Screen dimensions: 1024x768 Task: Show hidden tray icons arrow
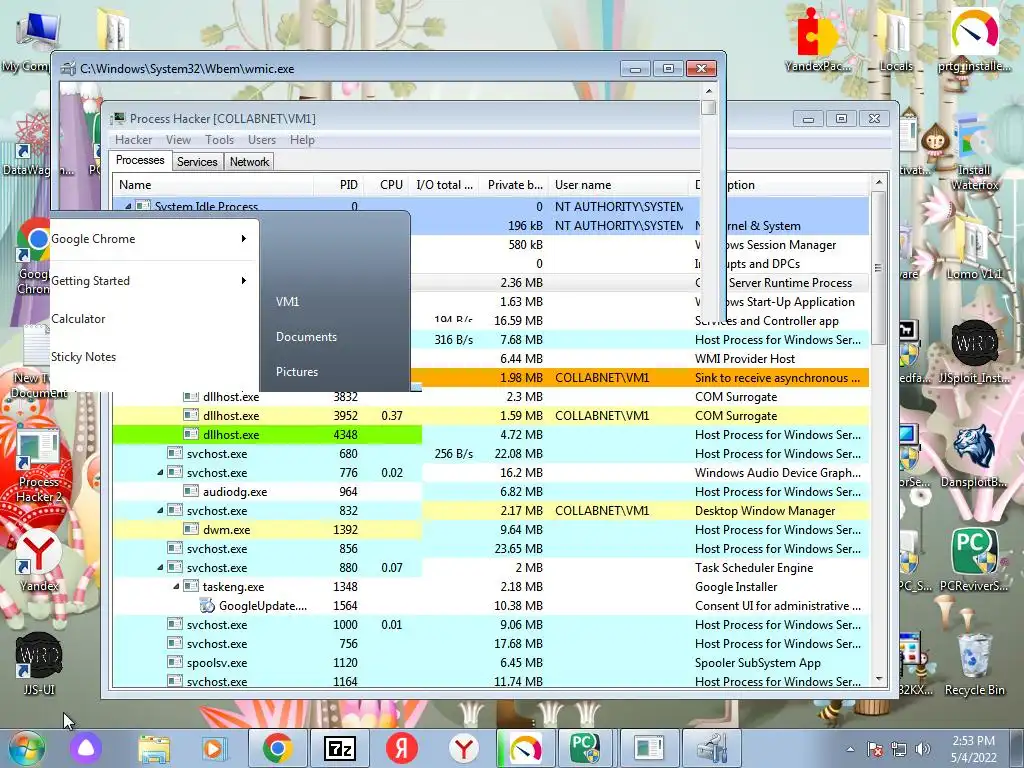pos(850,750)
